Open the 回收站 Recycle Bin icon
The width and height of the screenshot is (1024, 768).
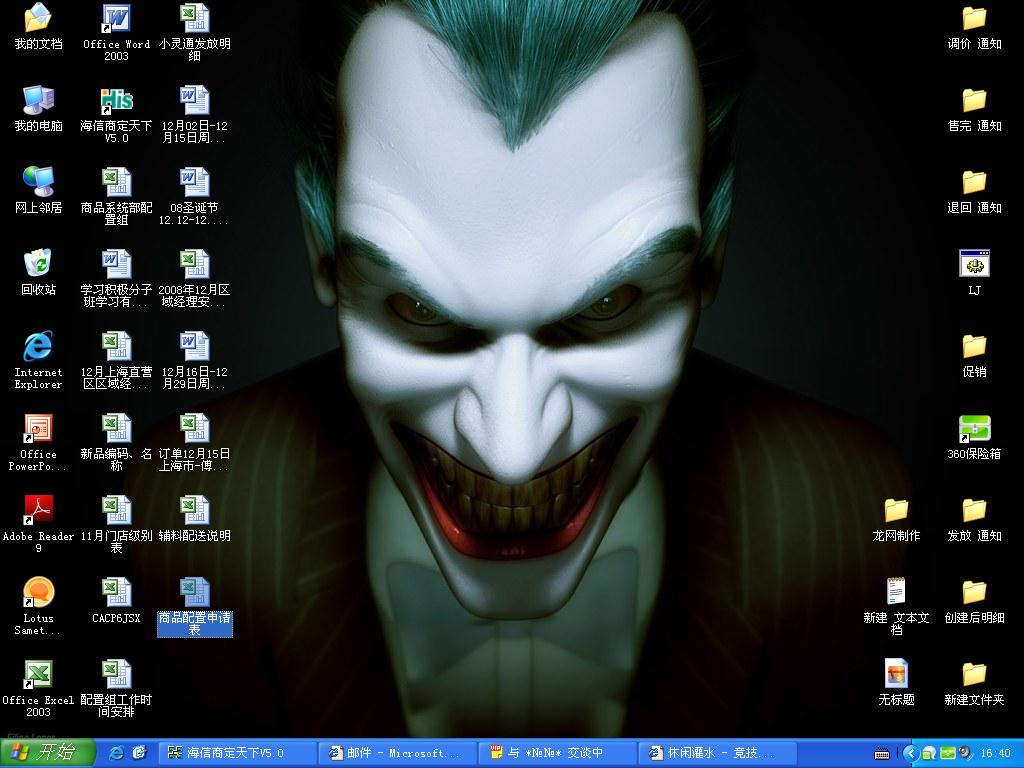coord(38,265)
